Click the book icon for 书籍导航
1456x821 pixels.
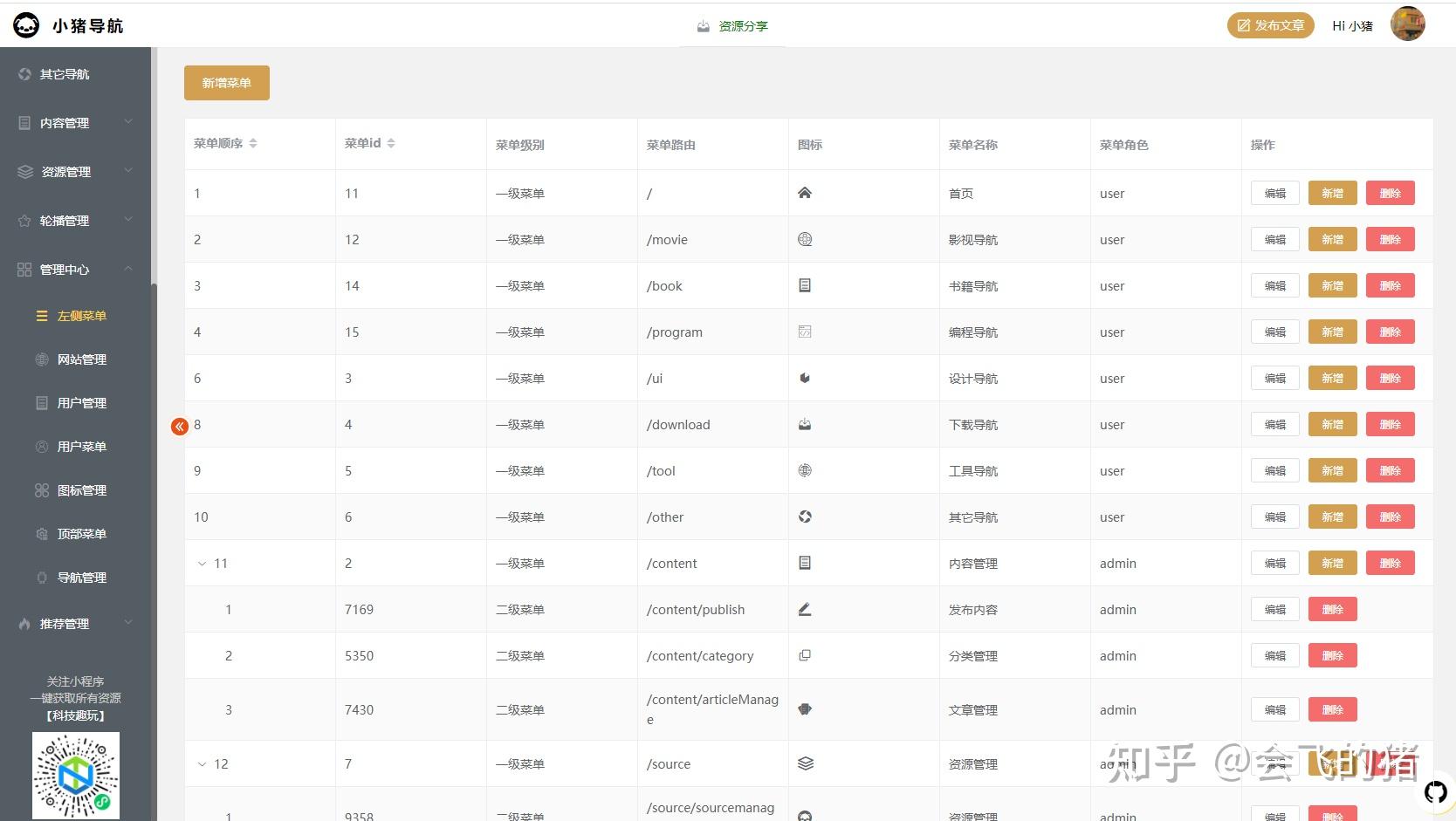805,284
